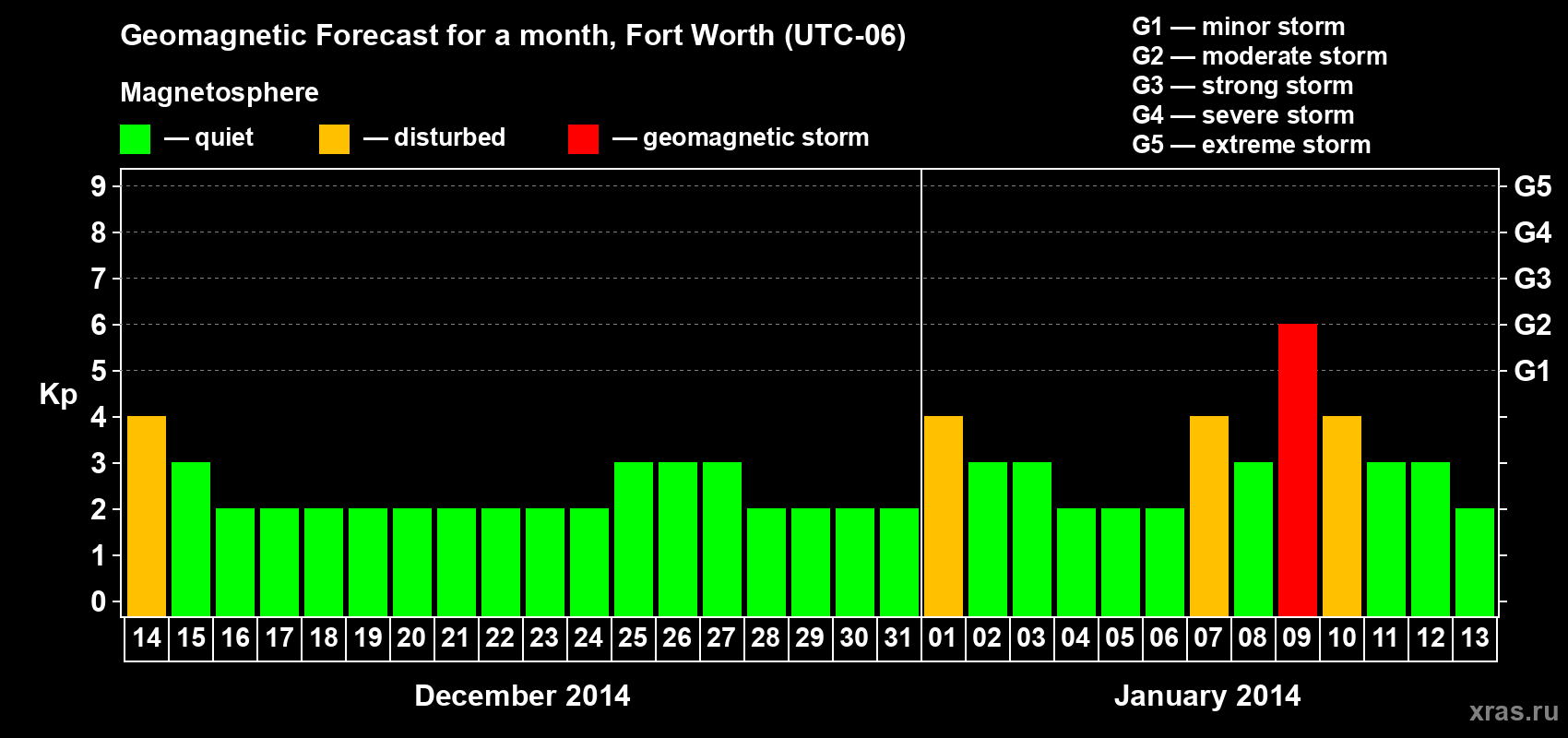Click the yellow bar for January 07

1209,517
